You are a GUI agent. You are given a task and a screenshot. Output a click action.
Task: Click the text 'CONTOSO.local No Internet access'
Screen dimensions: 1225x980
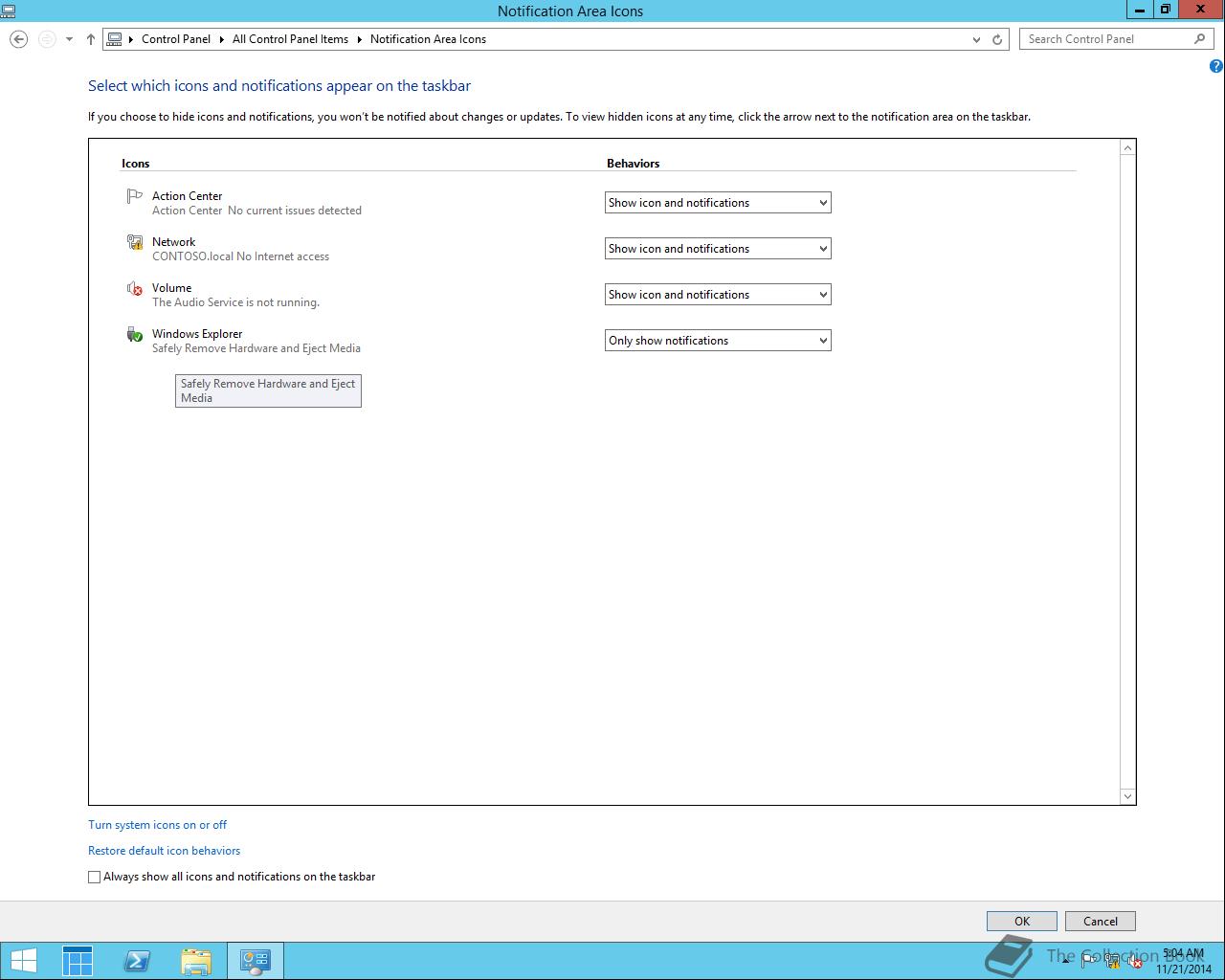coord(240,256)
